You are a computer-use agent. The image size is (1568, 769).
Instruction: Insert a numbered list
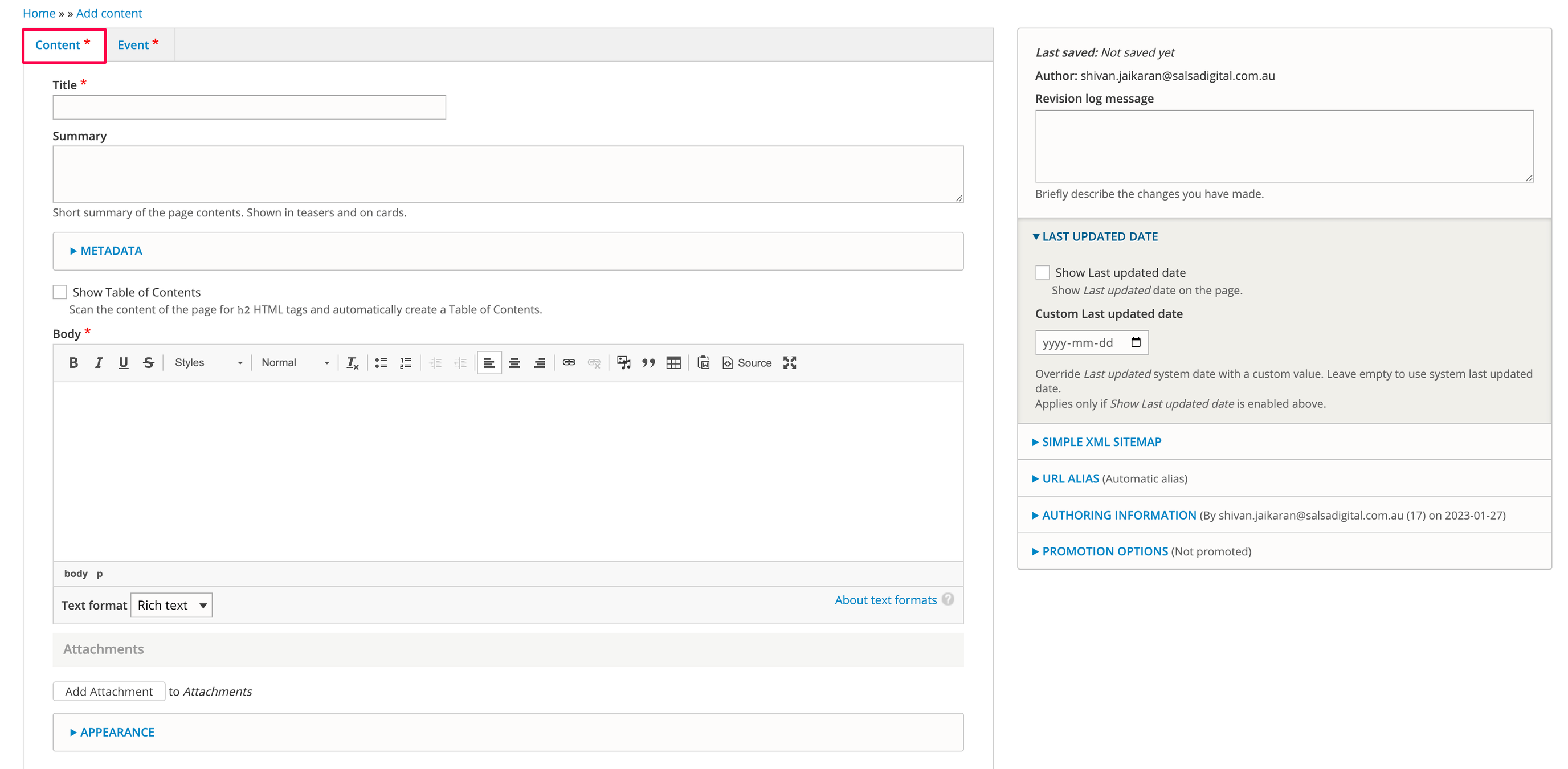406,363
